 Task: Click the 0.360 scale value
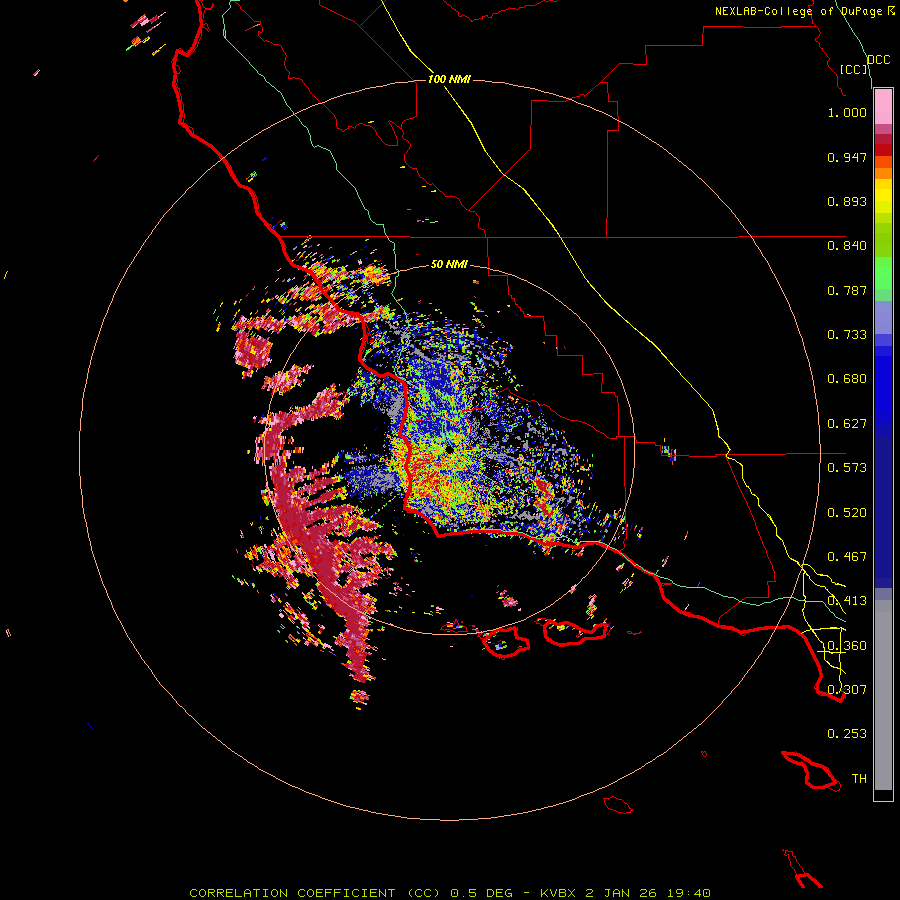847,646
